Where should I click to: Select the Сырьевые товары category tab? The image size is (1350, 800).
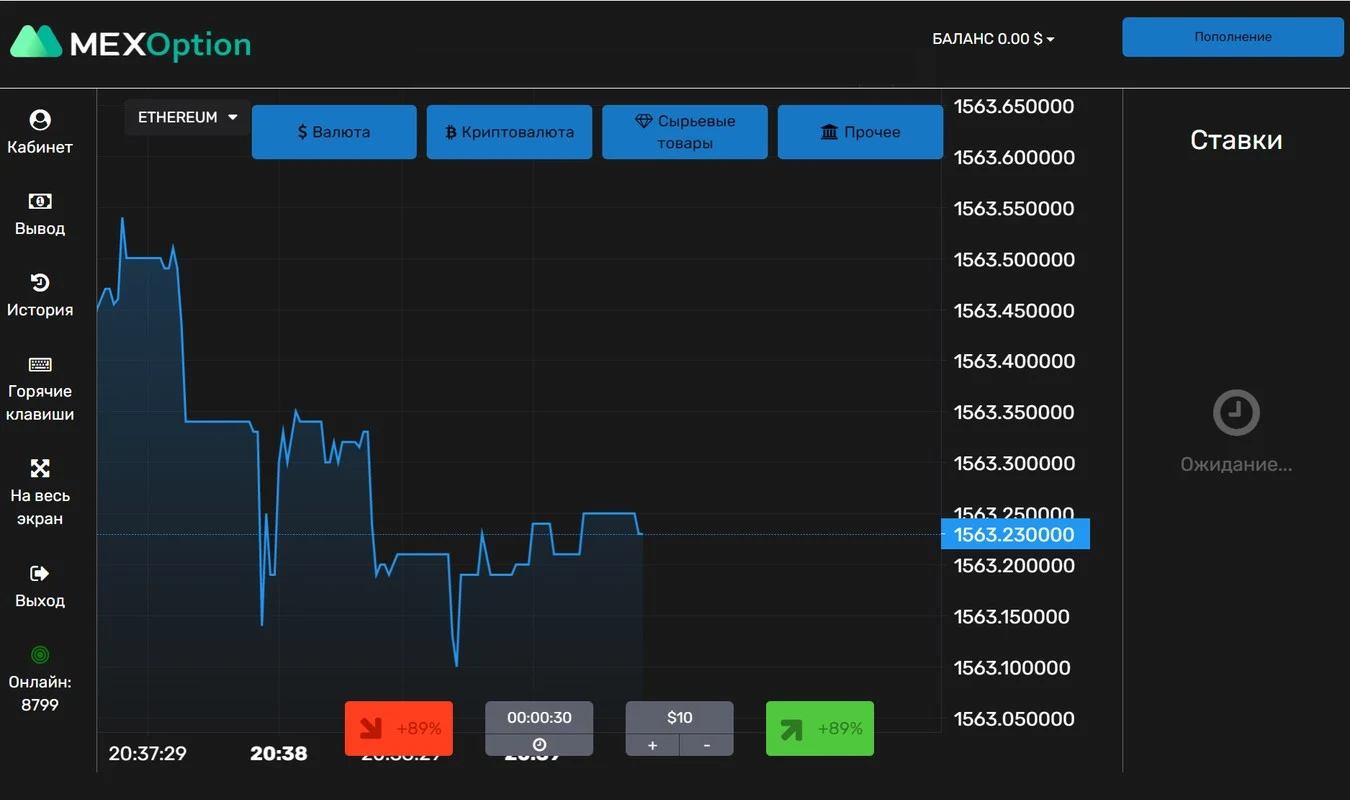(x=685, y=132)
